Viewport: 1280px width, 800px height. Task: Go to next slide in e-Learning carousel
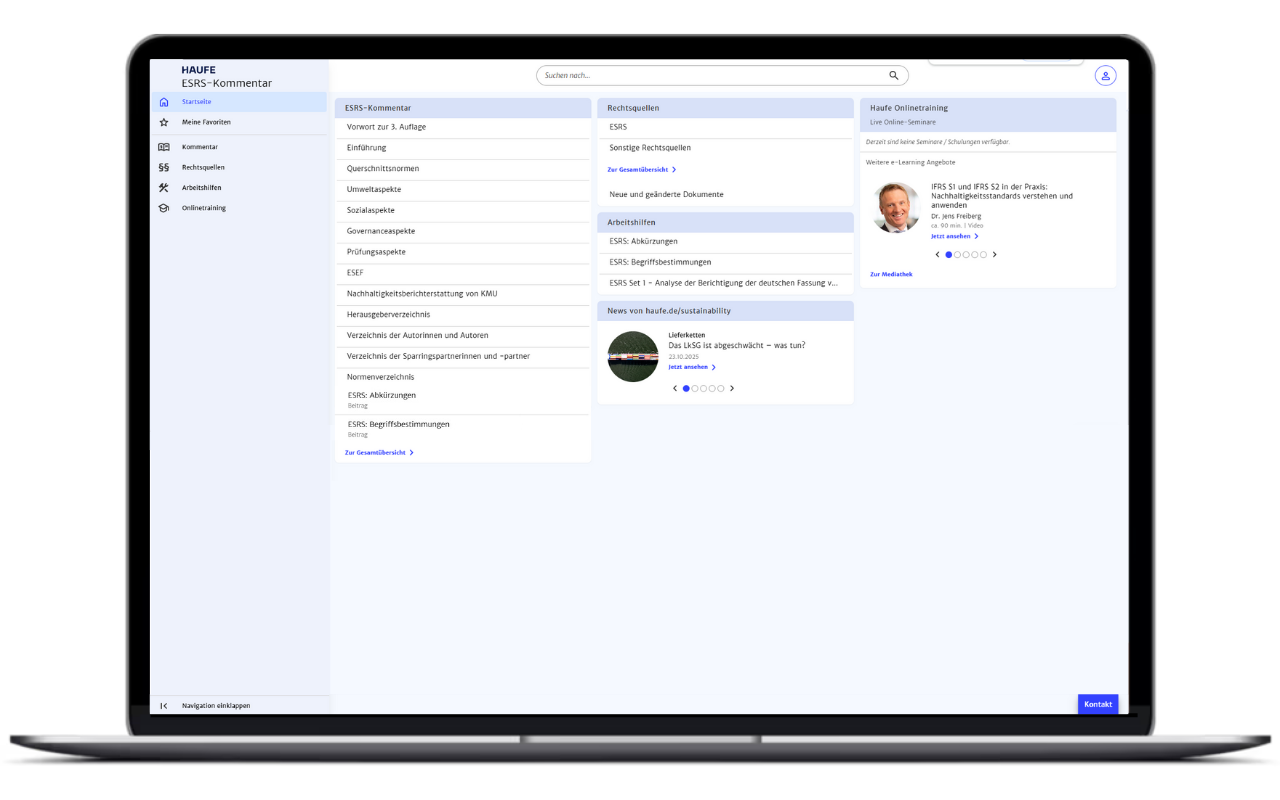[x=994, y=254]
